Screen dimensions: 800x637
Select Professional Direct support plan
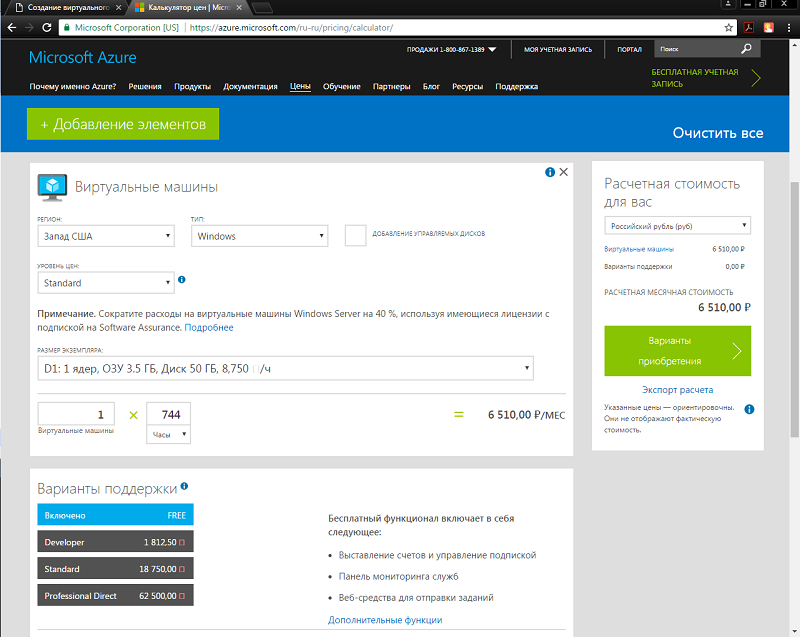click(115, 595)
